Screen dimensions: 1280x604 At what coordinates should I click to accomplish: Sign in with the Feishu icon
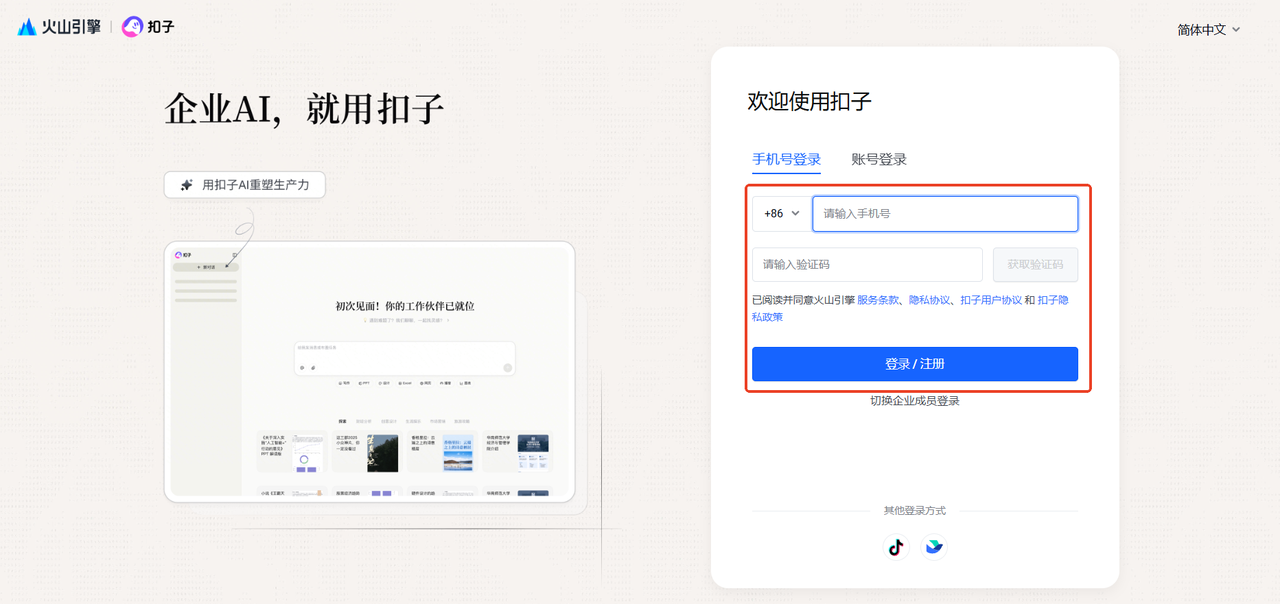click(x=933, y=547)
